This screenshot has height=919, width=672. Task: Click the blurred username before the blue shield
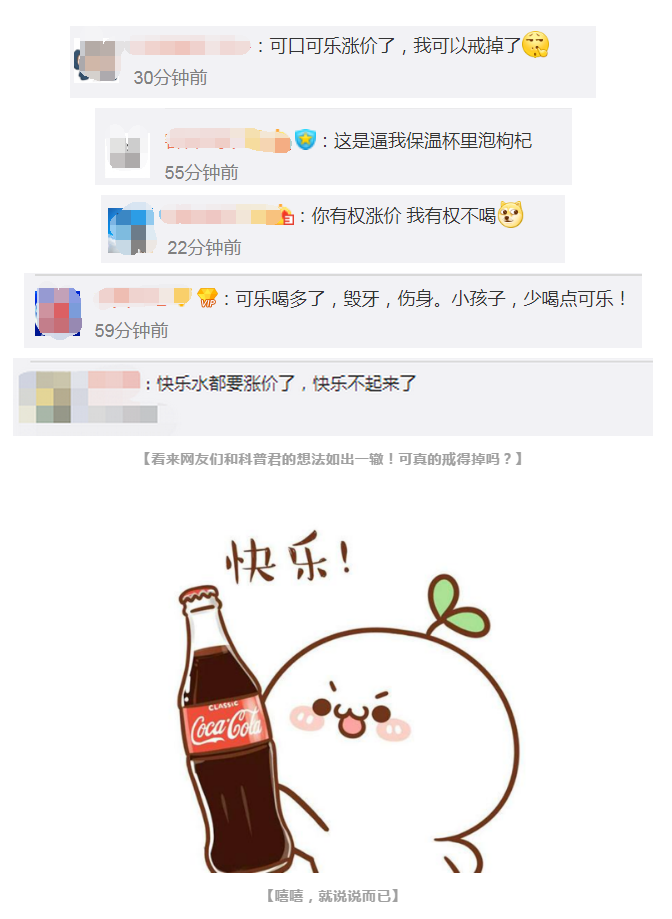[x=228, y=141]
